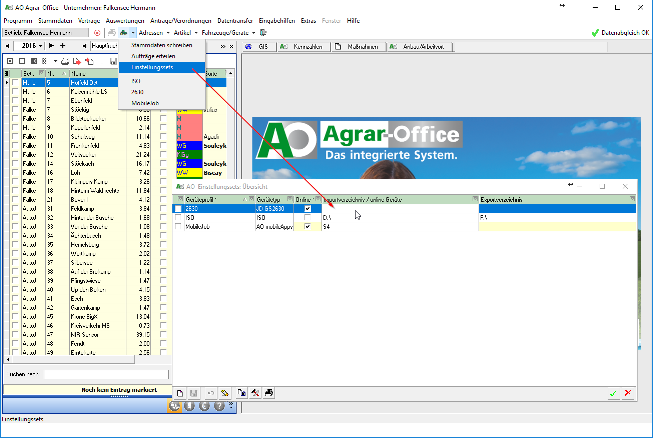Choose Einstellungssets from dropdown menu
The image size is (653, 438).
[162, 67]
